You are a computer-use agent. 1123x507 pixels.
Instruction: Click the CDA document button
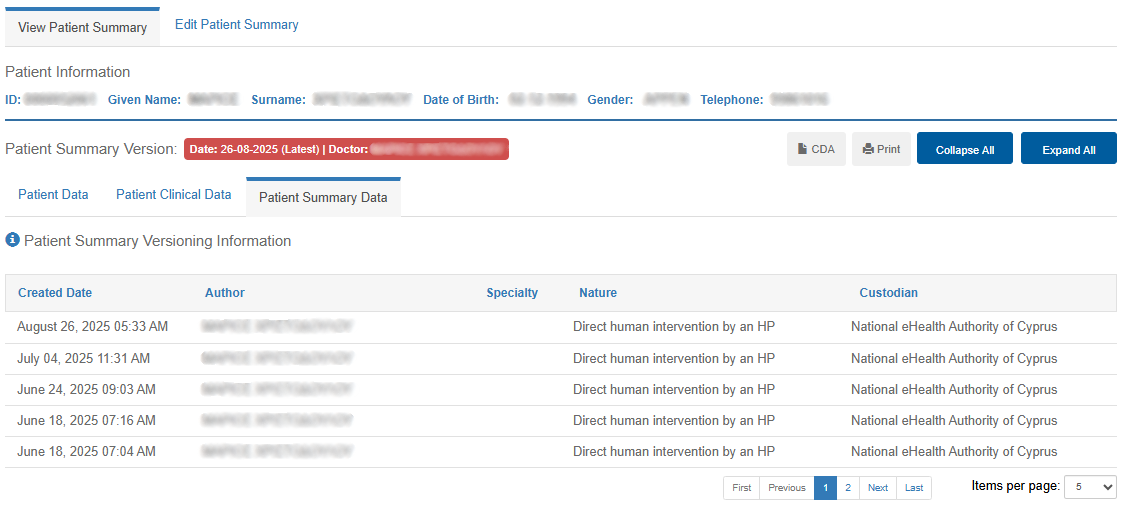pyautogui.click(x=816, y=149)
